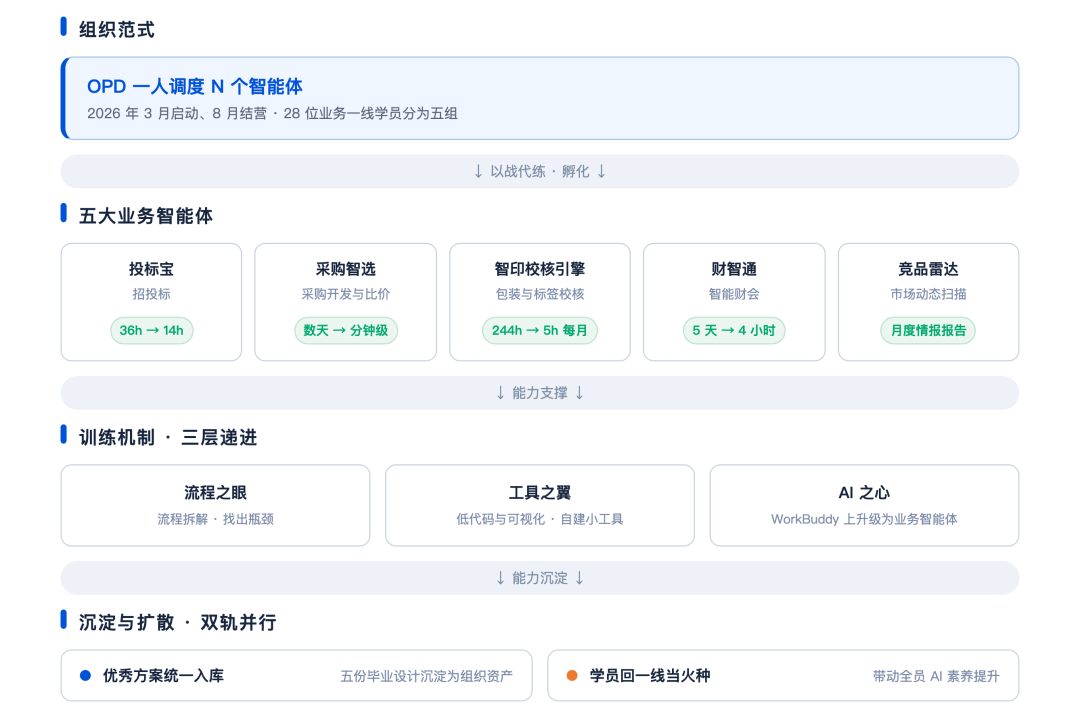Image resolution: width=1080 pixels, height=720 pixels.
Task: Click the 带动全员 AI 素养提升 text
Action: (x=935, y=676)
